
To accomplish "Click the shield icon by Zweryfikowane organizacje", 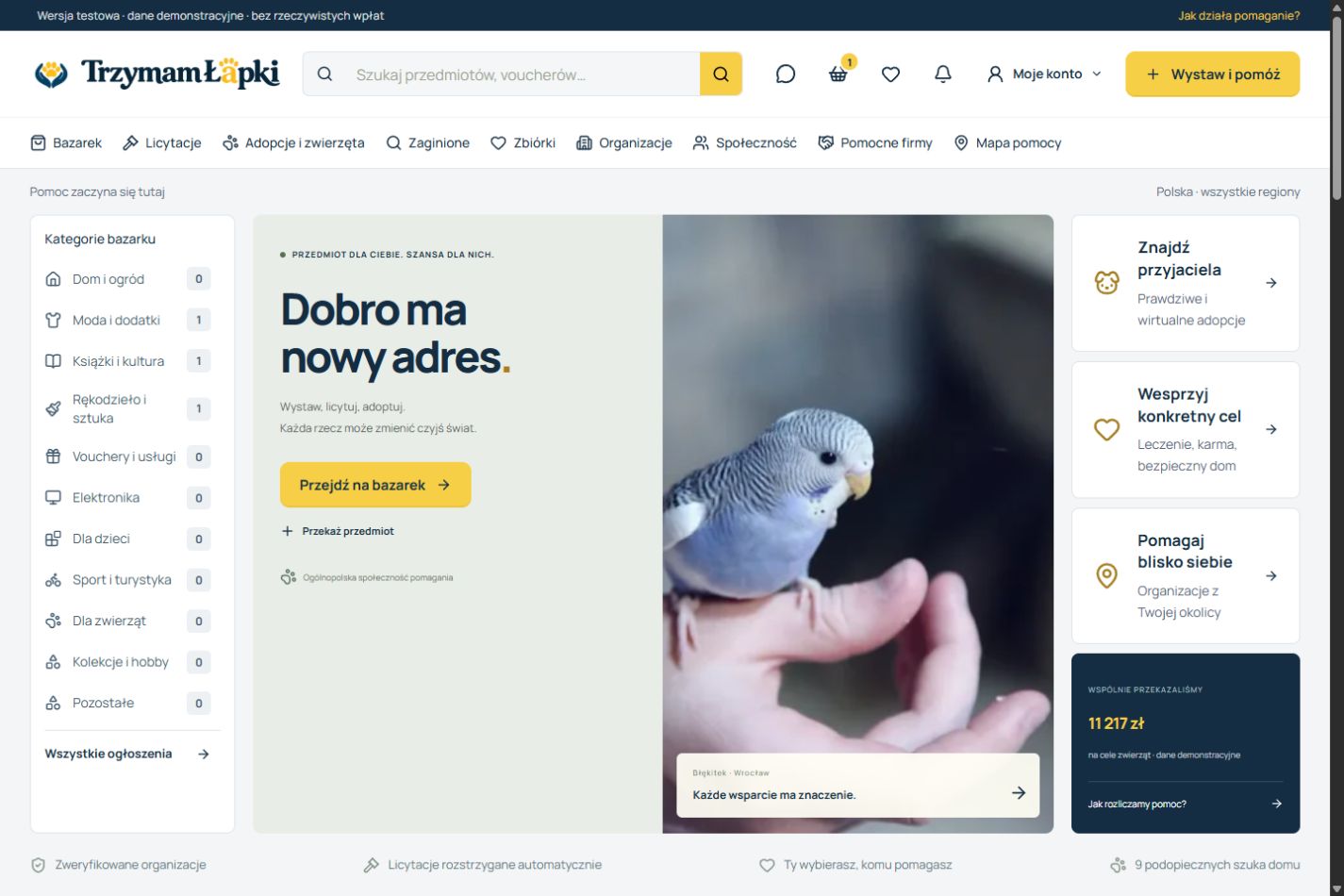I will click(38, 865).
